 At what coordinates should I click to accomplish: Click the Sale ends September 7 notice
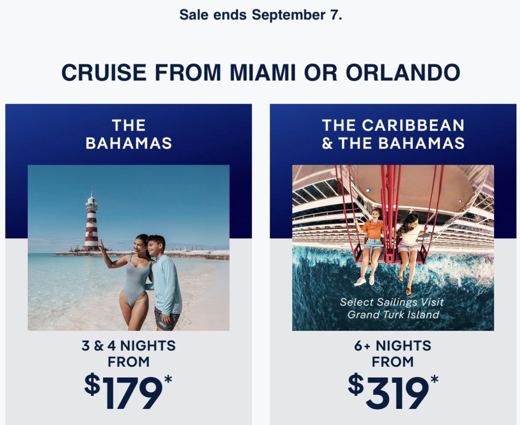(261, 15)
